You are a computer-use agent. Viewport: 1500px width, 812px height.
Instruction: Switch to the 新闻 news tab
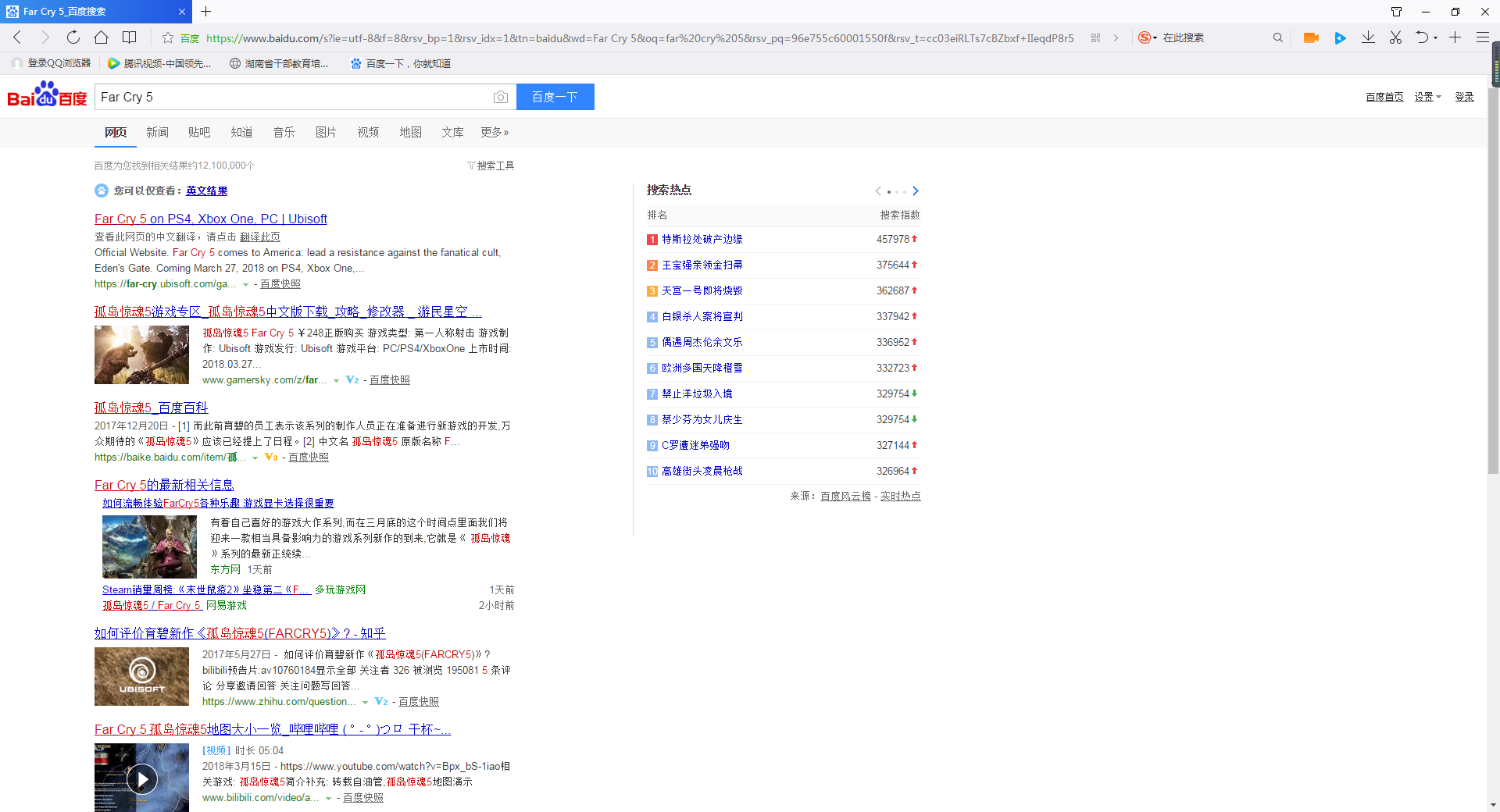click(157, 132)
